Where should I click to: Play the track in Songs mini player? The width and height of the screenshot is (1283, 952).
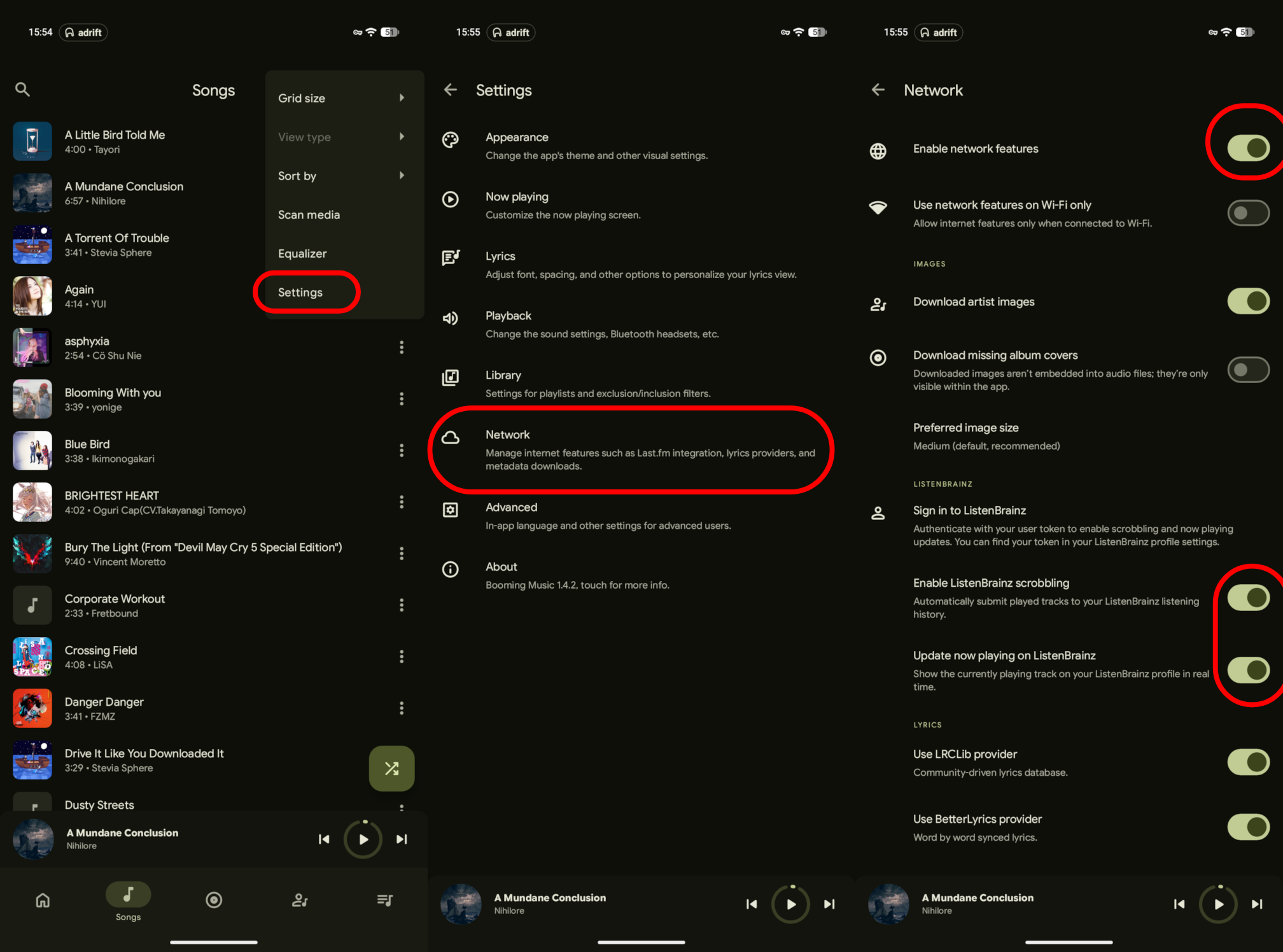coord(363,839)
